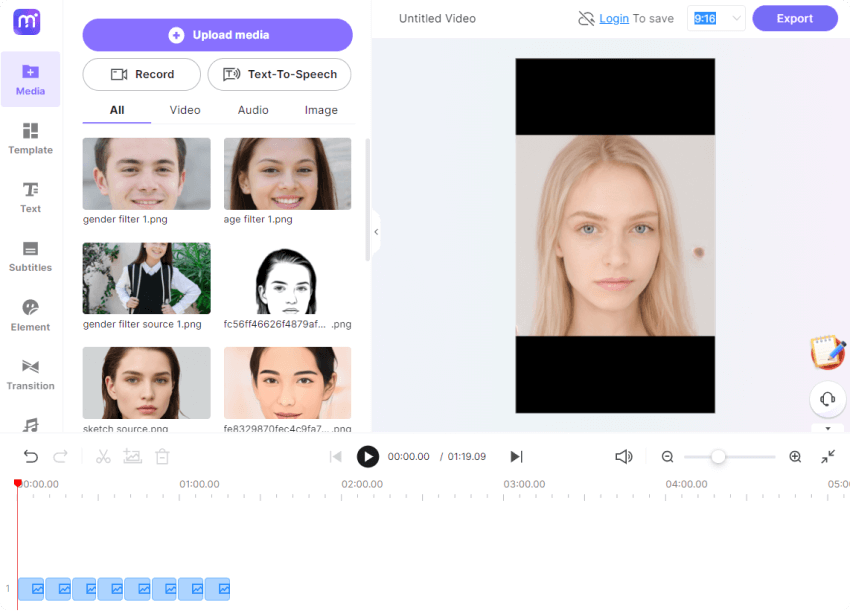Image resolution: width=850 pixels, height=611 pixels.
Task: Select the gender filter 1.png thumbnail
Action: [146, 173]
